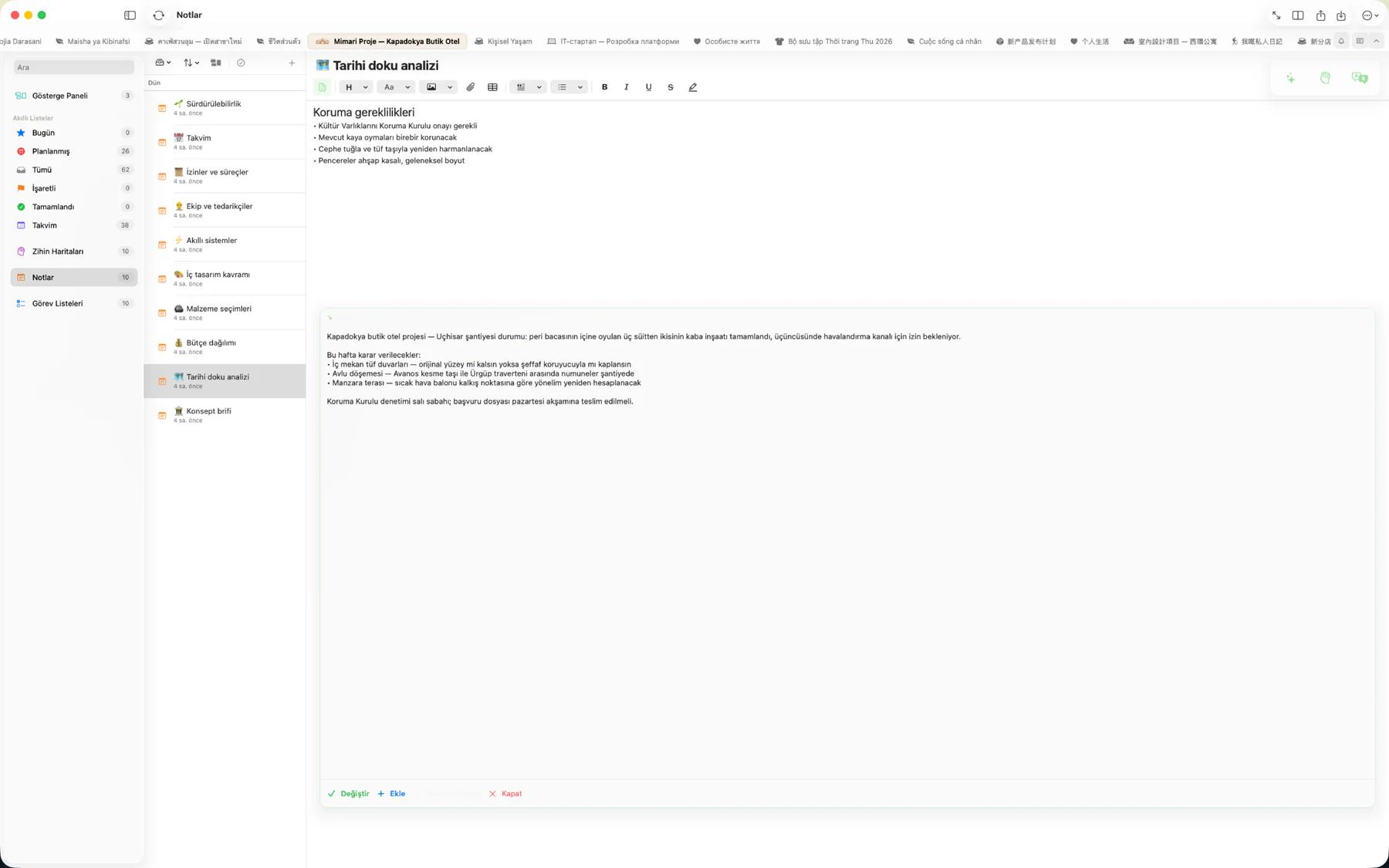Click the green brain icon
The height and width of the screenshot is (868, 1389).
pyautogui.click(x=1325, y=78)
